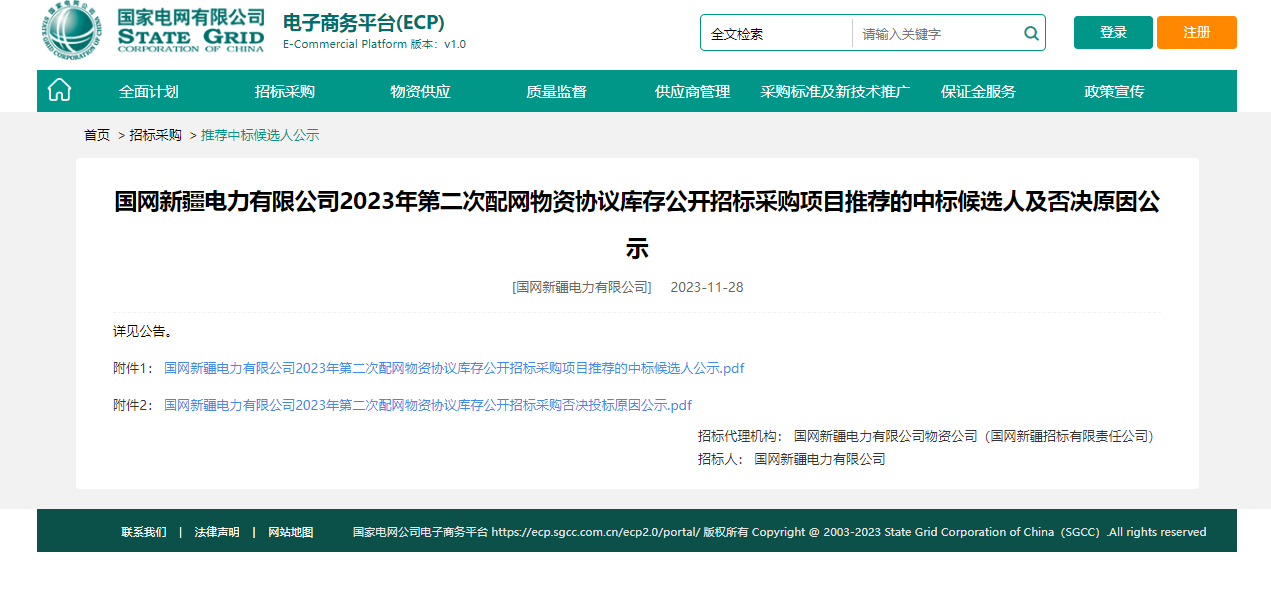The width and height of the screenshot is (1271, 611).
Task: Select 招标采购 in the navigation bar
Action: 284,91
